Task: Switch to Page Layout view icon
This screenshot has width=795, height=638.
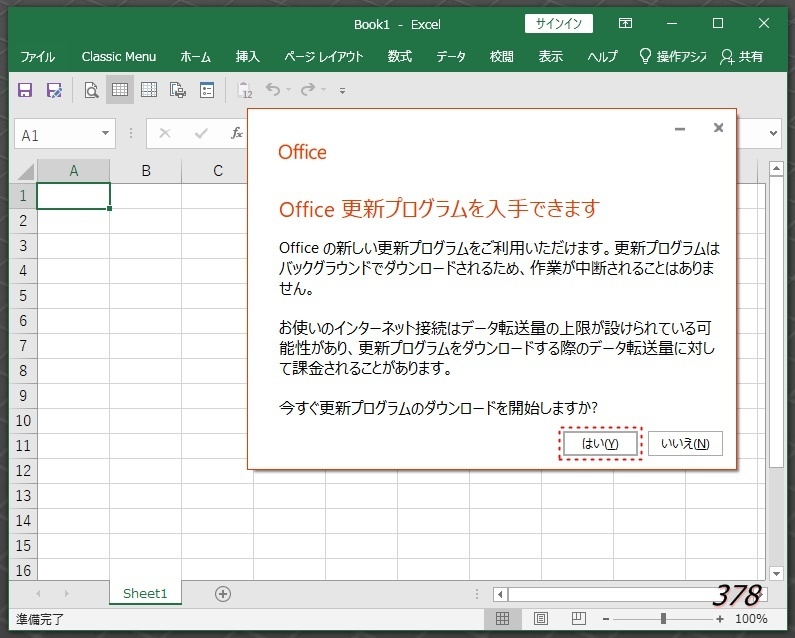Action: click(540, 619)
